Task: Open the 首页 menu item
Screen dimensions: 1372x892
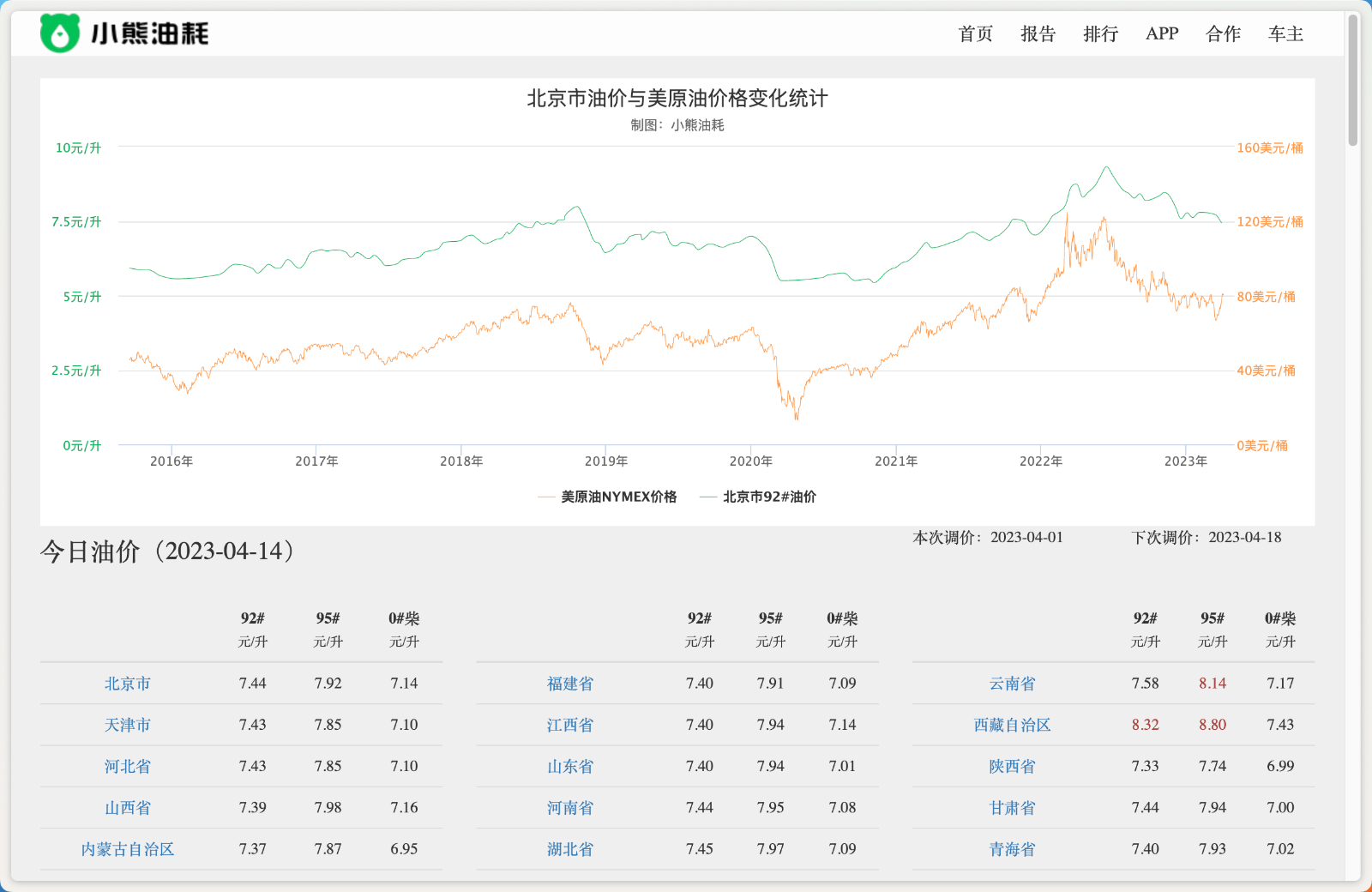Action: (x=975, y=33)
